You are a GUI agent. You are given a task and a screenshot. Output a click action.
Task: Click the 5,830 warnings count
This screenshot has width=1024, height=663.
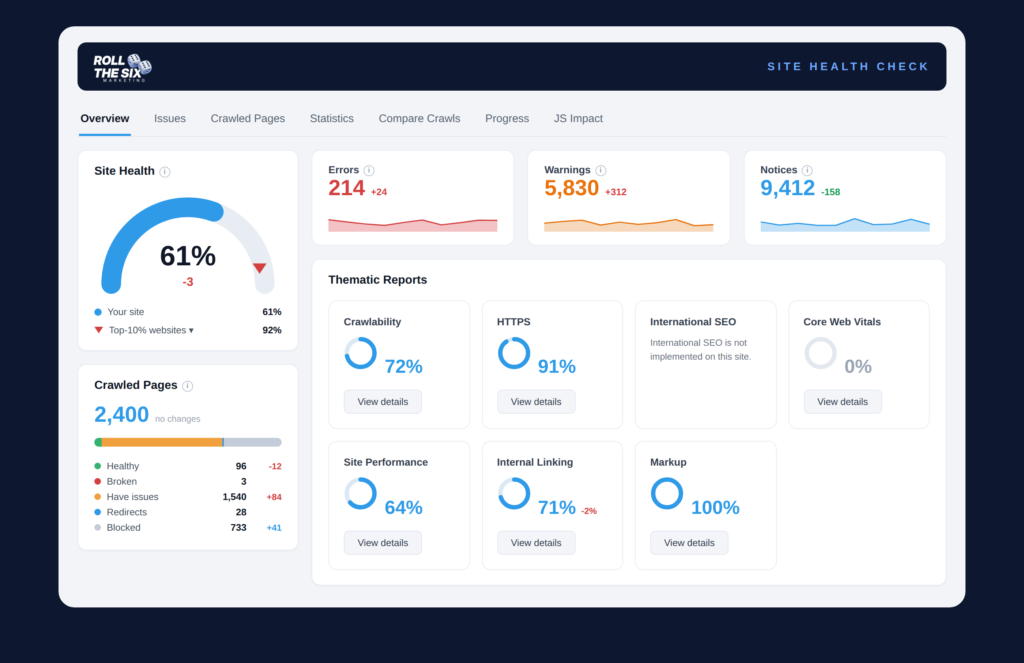571,188
